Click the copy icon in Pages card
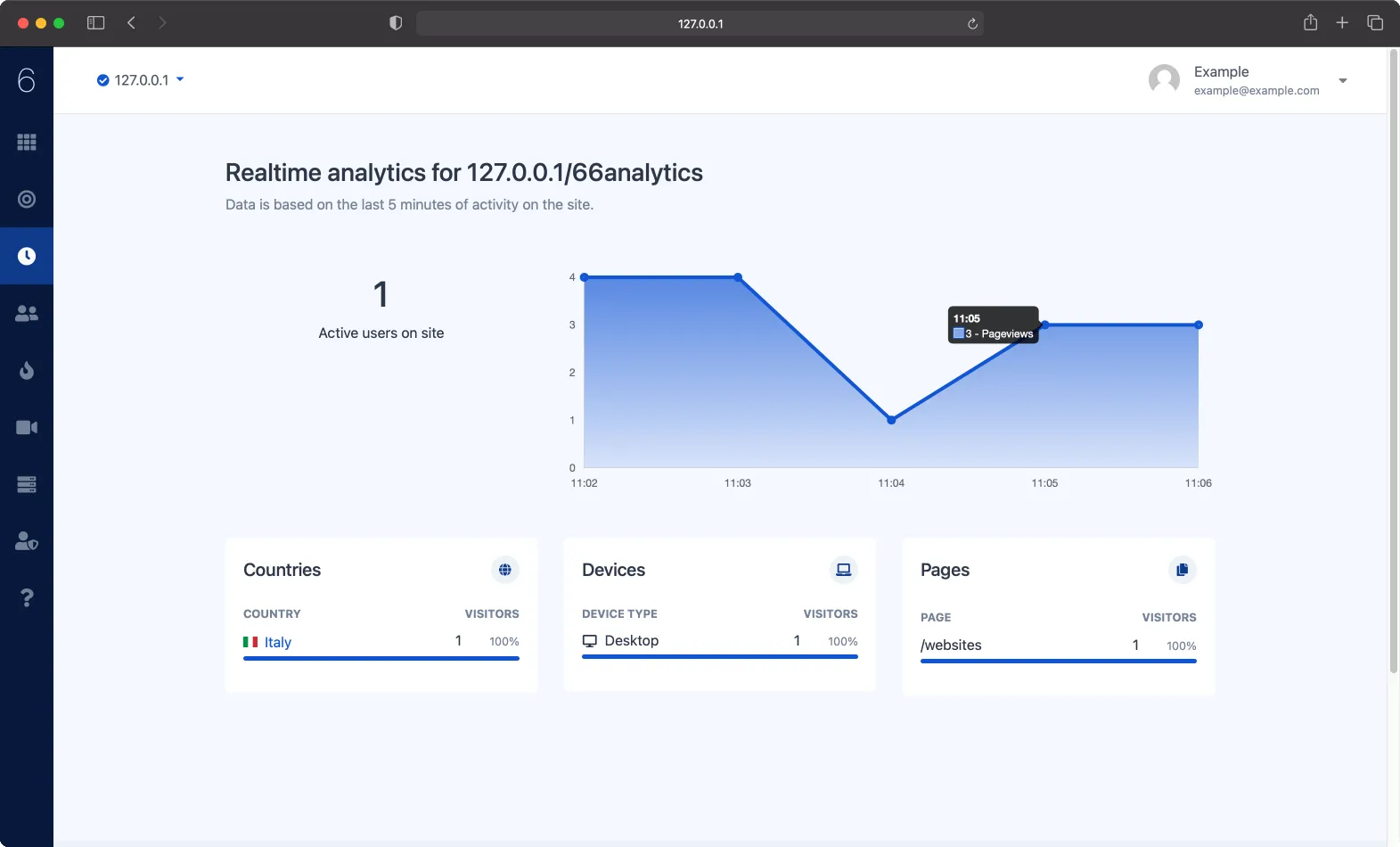The height and width of the screenshot is (847, 1400). click(1182, 570)
